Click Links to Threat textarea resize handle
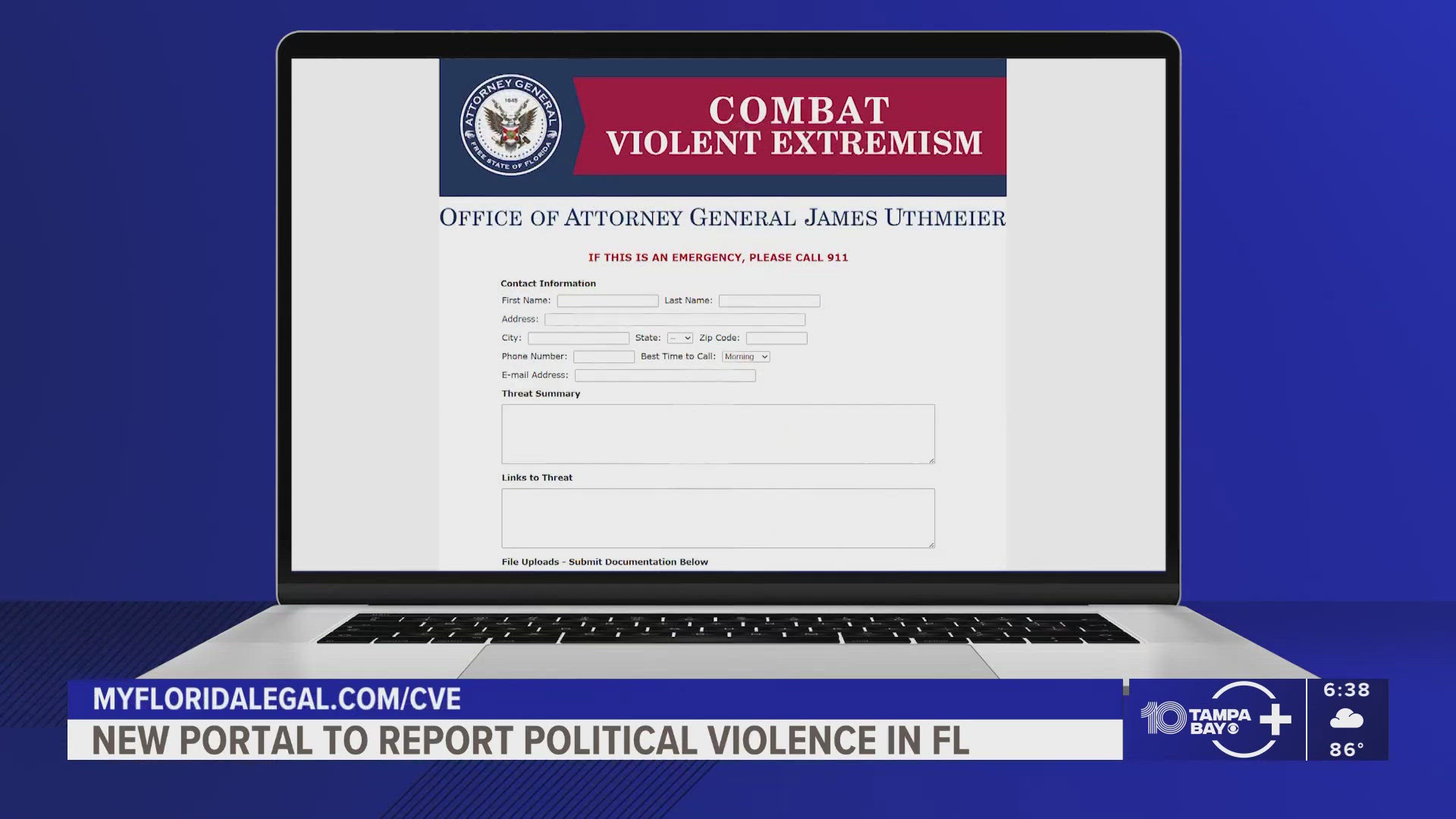The width and height of the screenshot is (1456, 819). (931, 544)
